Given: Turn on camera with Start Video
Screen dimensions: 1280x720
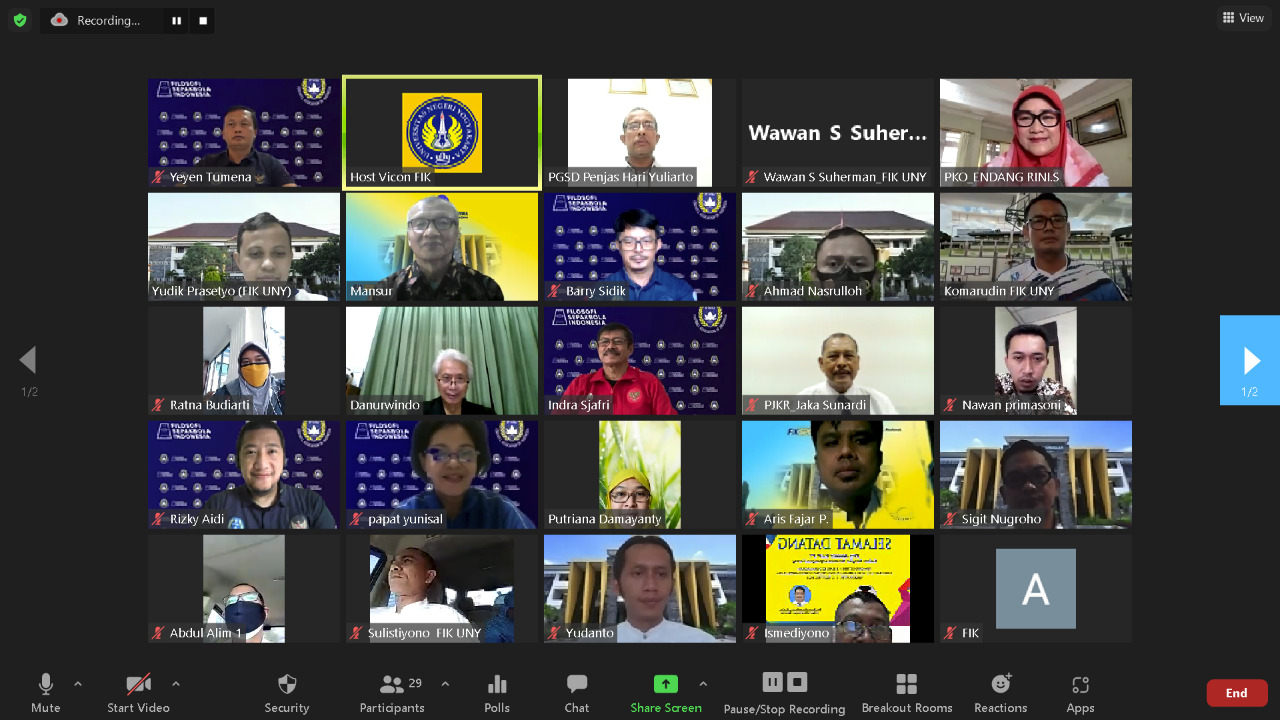Looking at the screenshot, I should [139, 693].
